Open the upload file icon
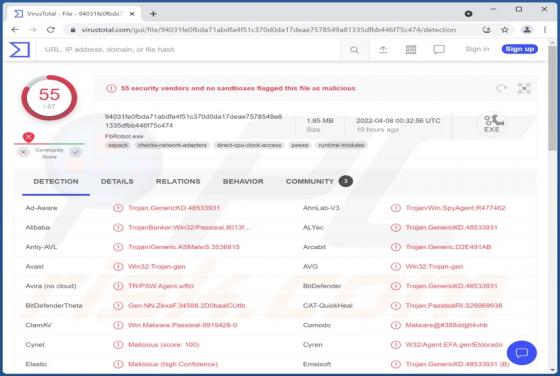The image size is (560, 376). (x=383, y=50)
